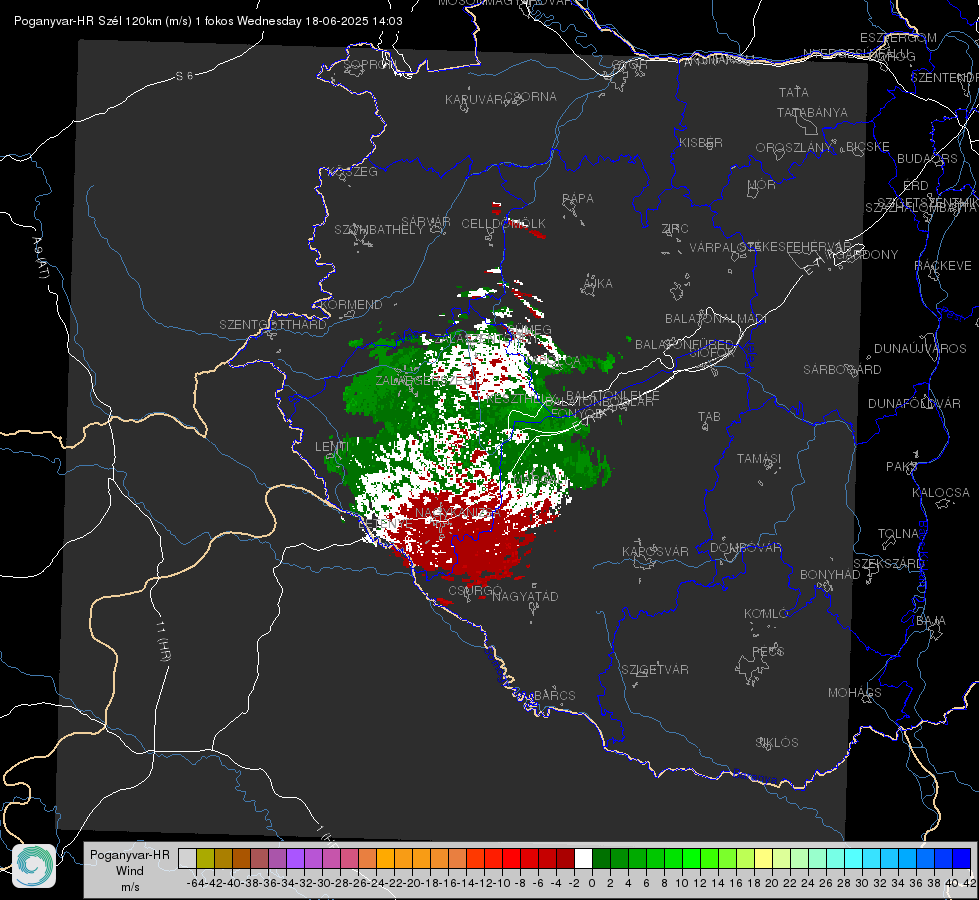
Task: Select the DOMBOVAR city label
Action: (745, 547)
